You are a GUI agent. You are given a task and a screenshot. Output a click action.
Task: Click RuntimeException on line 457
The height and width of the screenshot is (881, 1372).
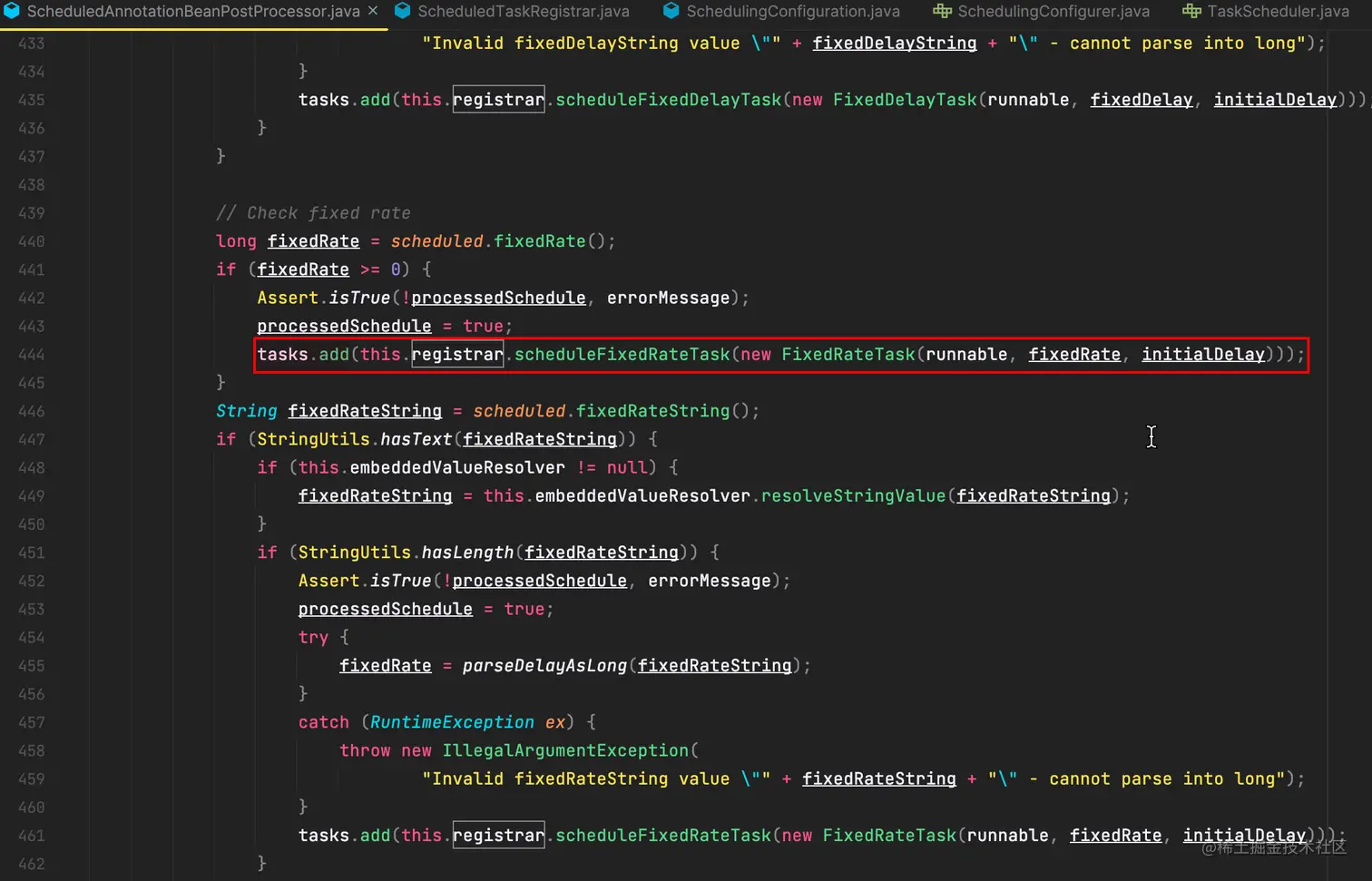(x=452, y=722)
